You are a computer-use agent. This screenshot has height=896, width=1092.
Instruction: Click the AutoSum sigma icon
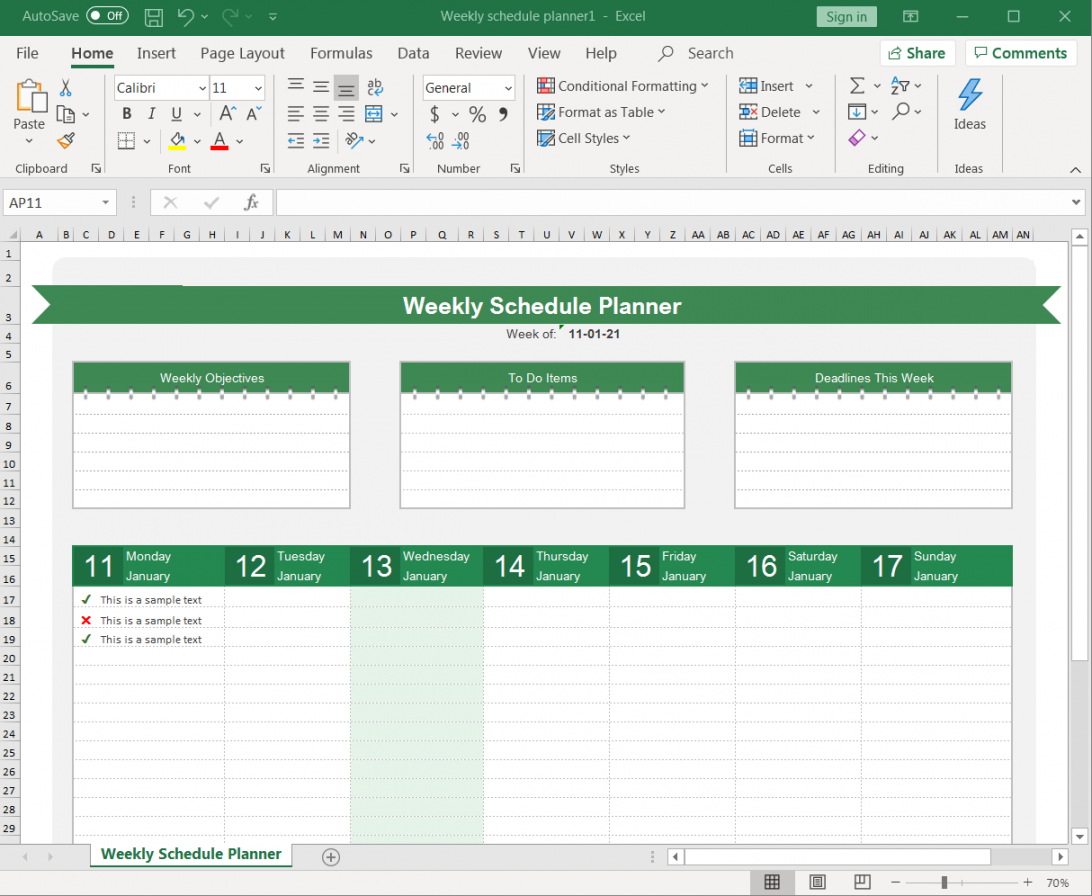pyautogui.click(x=857, y=86)
